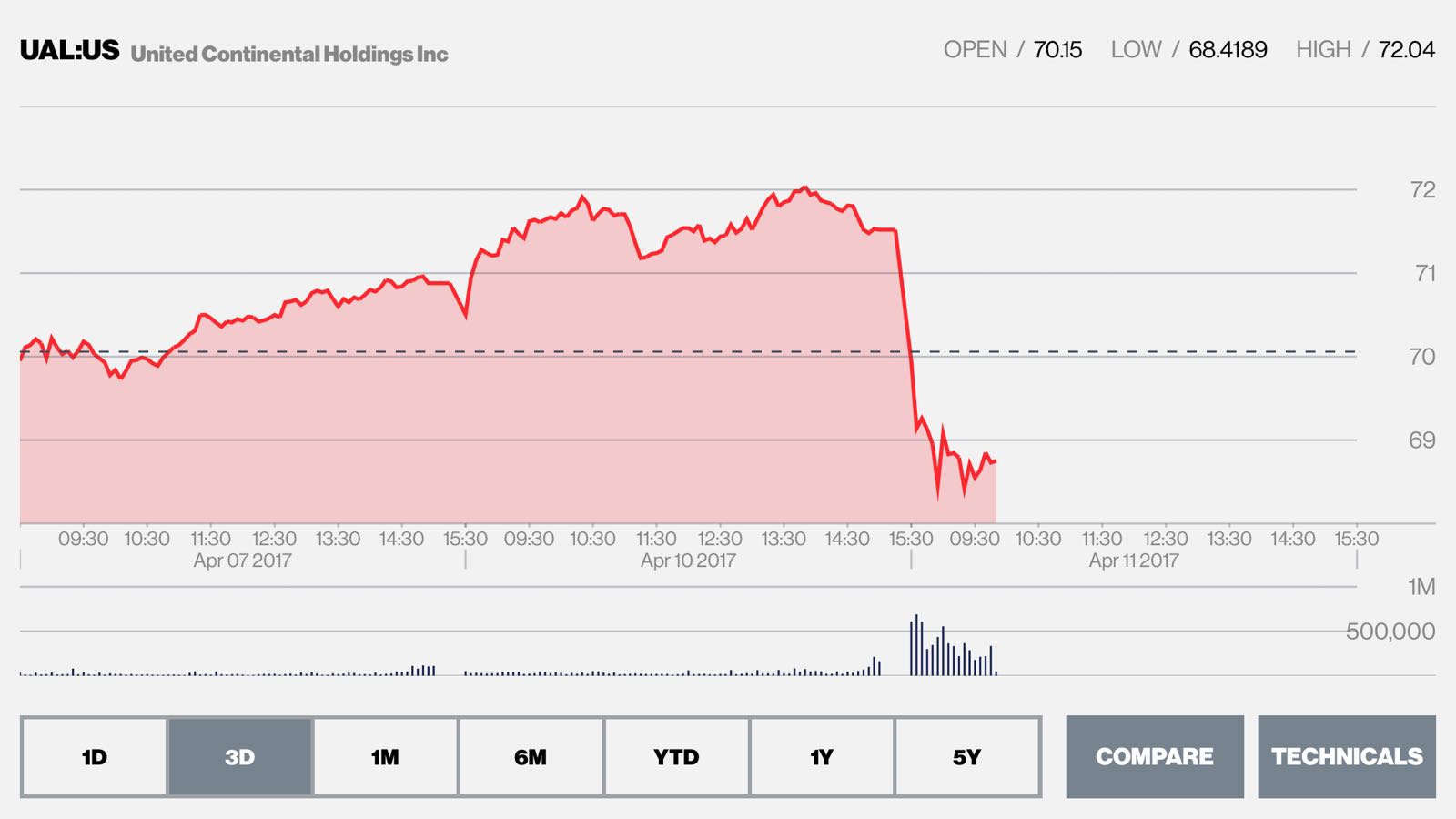Switch to the 3D range tab
Image resolution: width=1456 pixels, height=819 pixels.
tap(240, 757)
